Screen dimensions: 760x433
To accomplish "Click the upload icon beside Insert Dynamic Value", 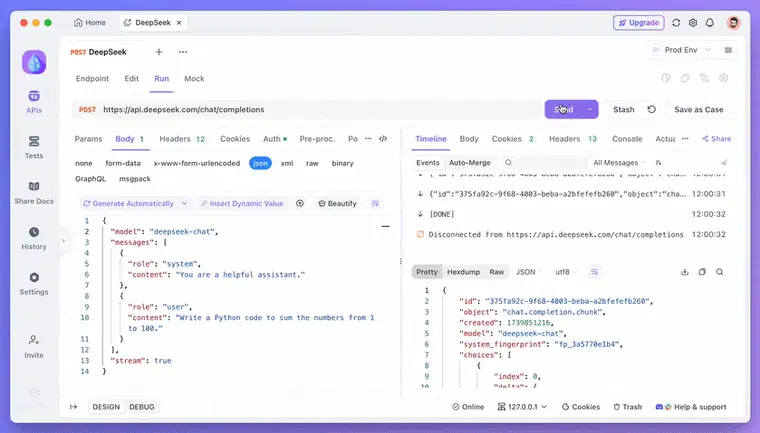I will click(x=300, y=204).
